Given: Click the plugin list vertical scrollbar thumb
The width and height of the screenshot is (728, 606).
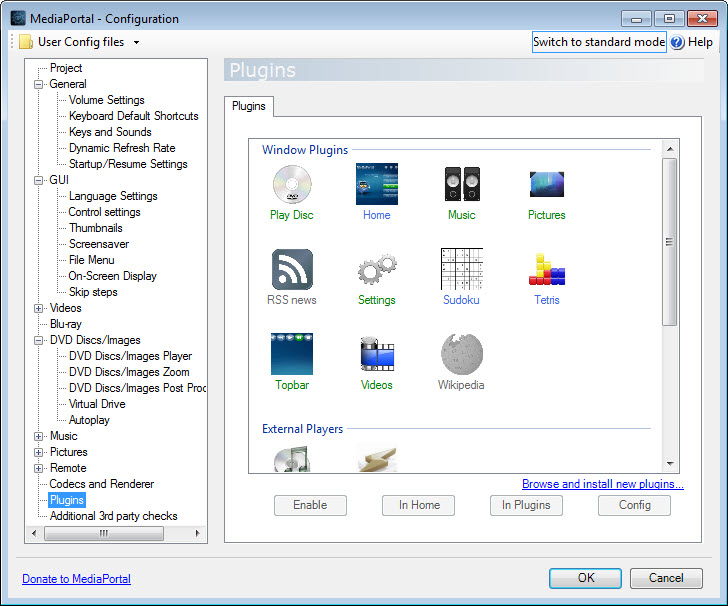Looking at the screenshot, I should [x=670, y=242].
